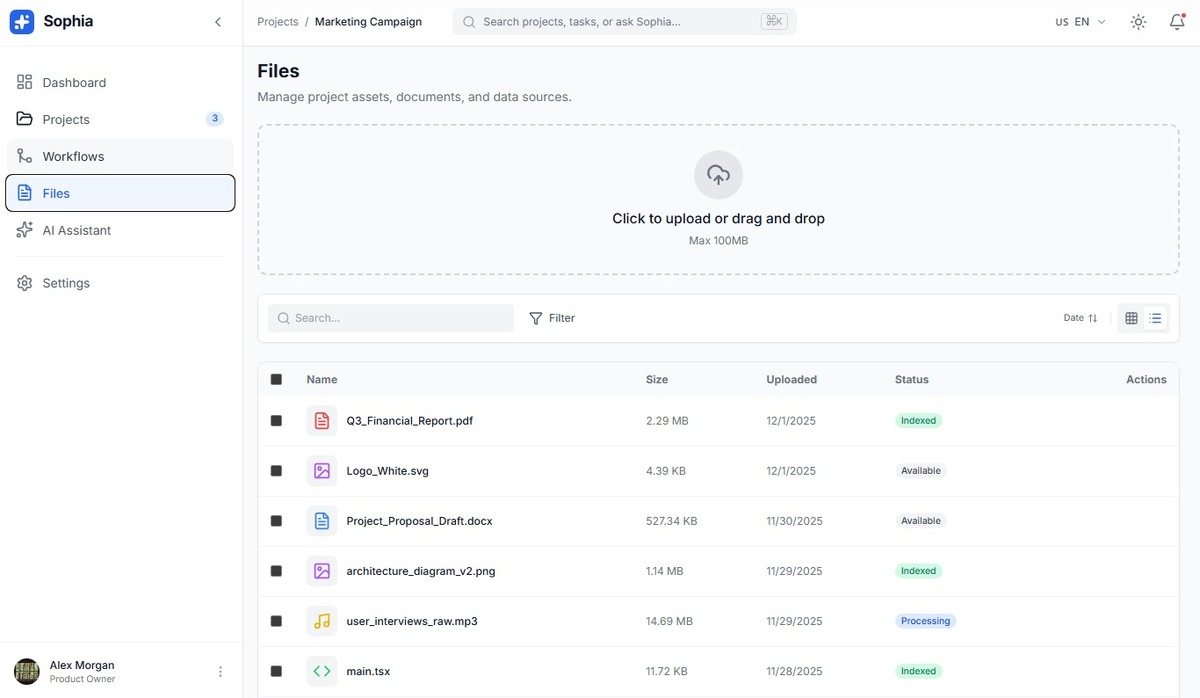This screenshot has height=698, width=1200.
Task: Click the cloud upload icon
Action: (718, 175)
